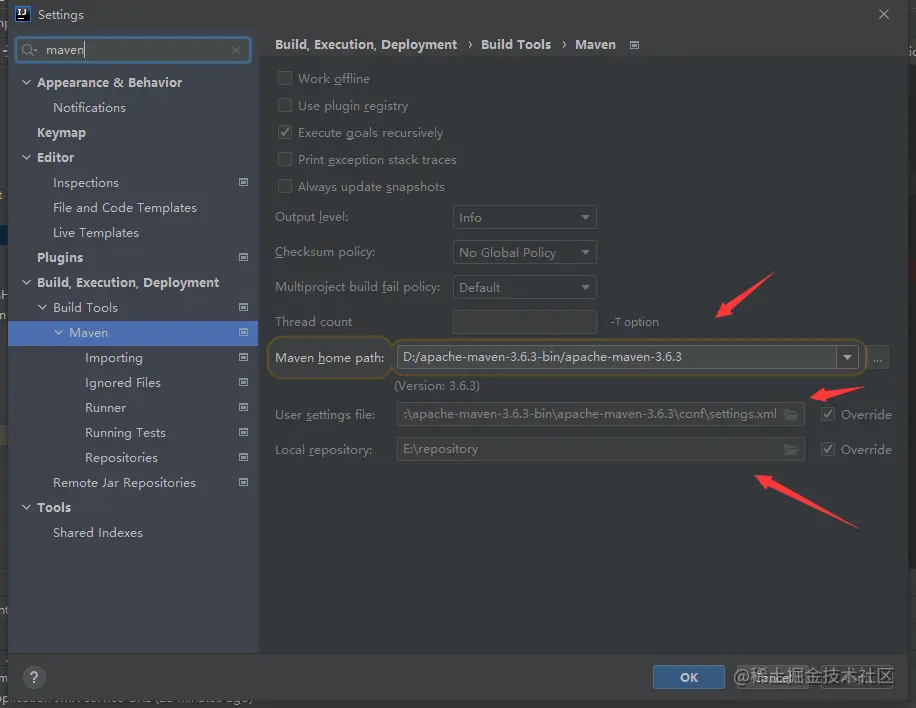916x708 pixels.
Task: Open the Checksum policy dropdown
Action: (x=525, y=252)
